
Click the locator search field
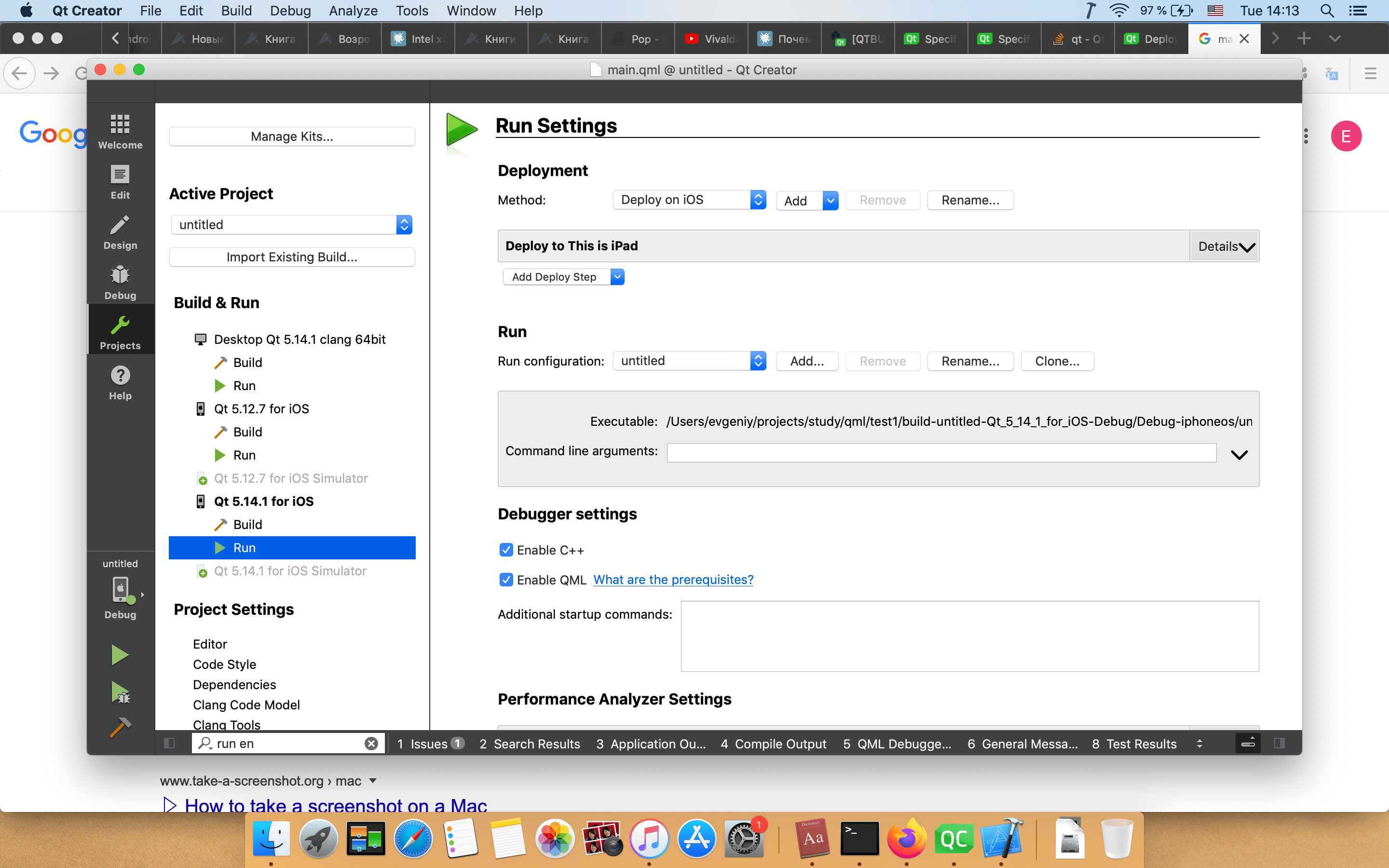[289, 744]
